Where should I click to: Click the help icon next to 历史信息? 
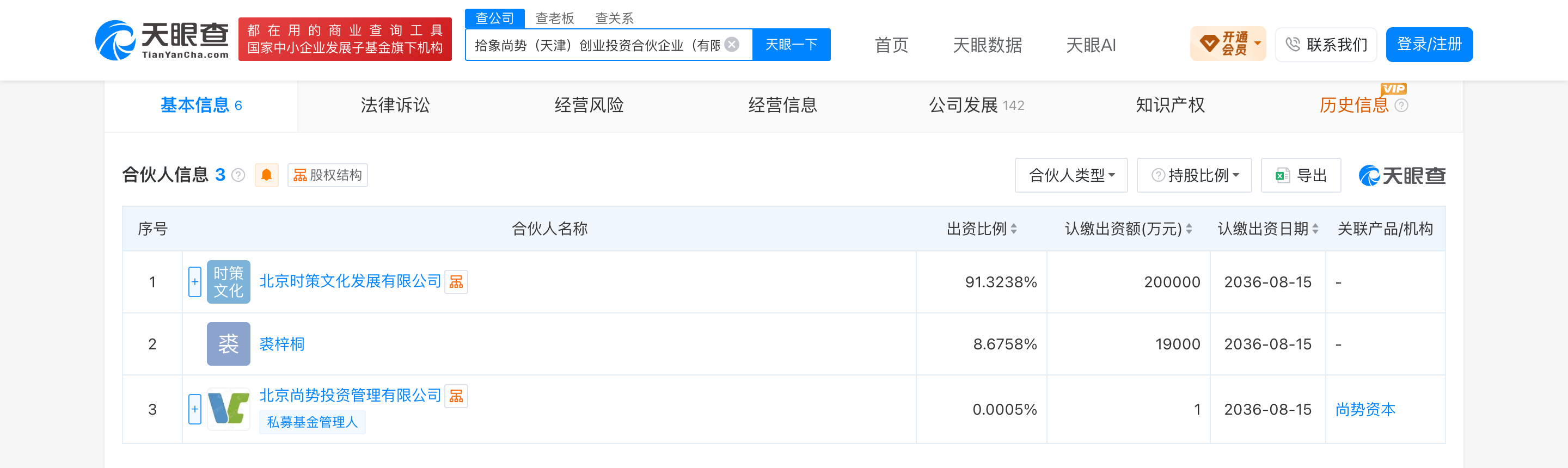tap(1401, 106)
